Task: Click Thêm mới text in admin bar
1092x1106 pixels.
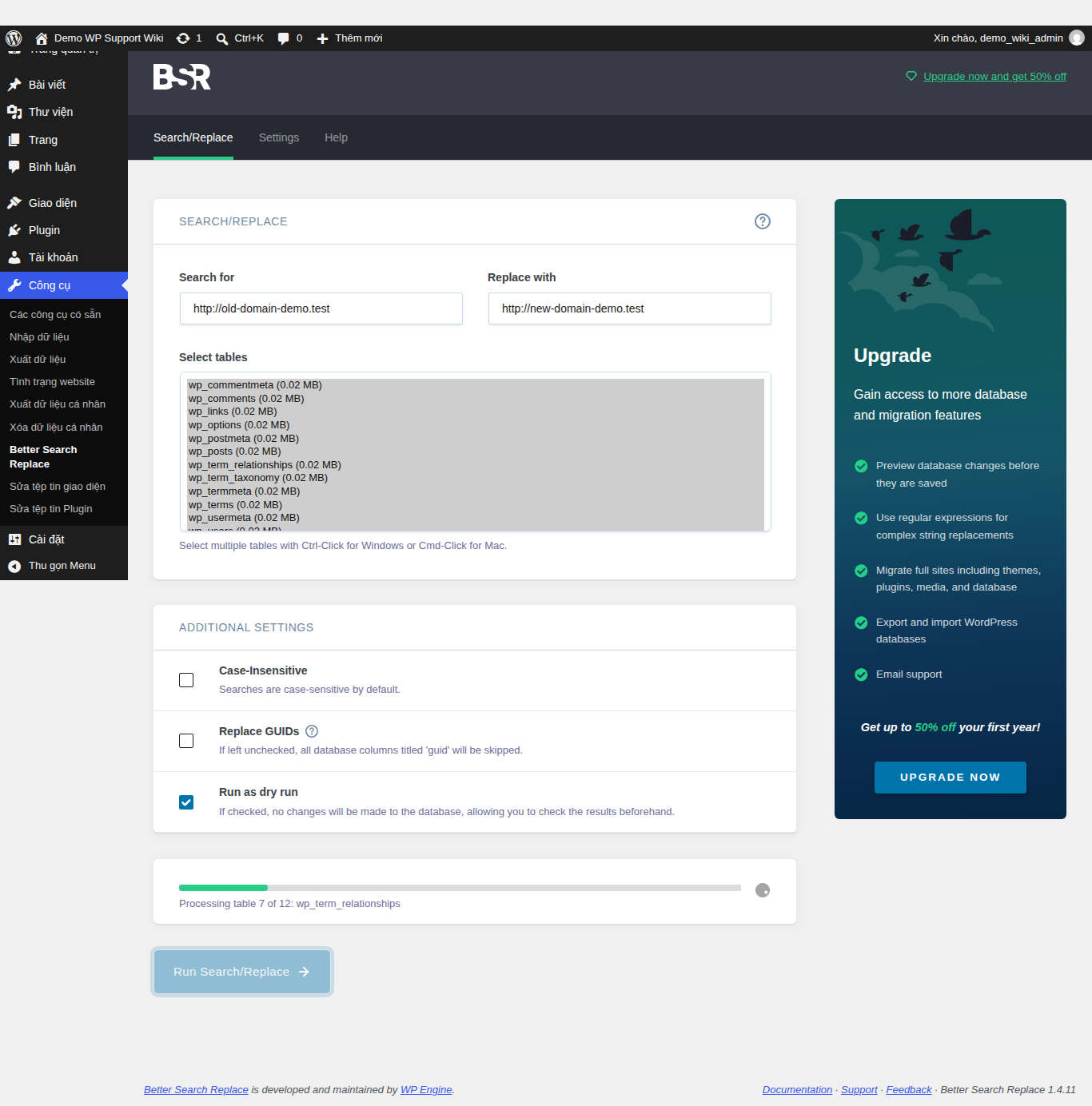Action: pyautogui.click(x=358, y=38)
